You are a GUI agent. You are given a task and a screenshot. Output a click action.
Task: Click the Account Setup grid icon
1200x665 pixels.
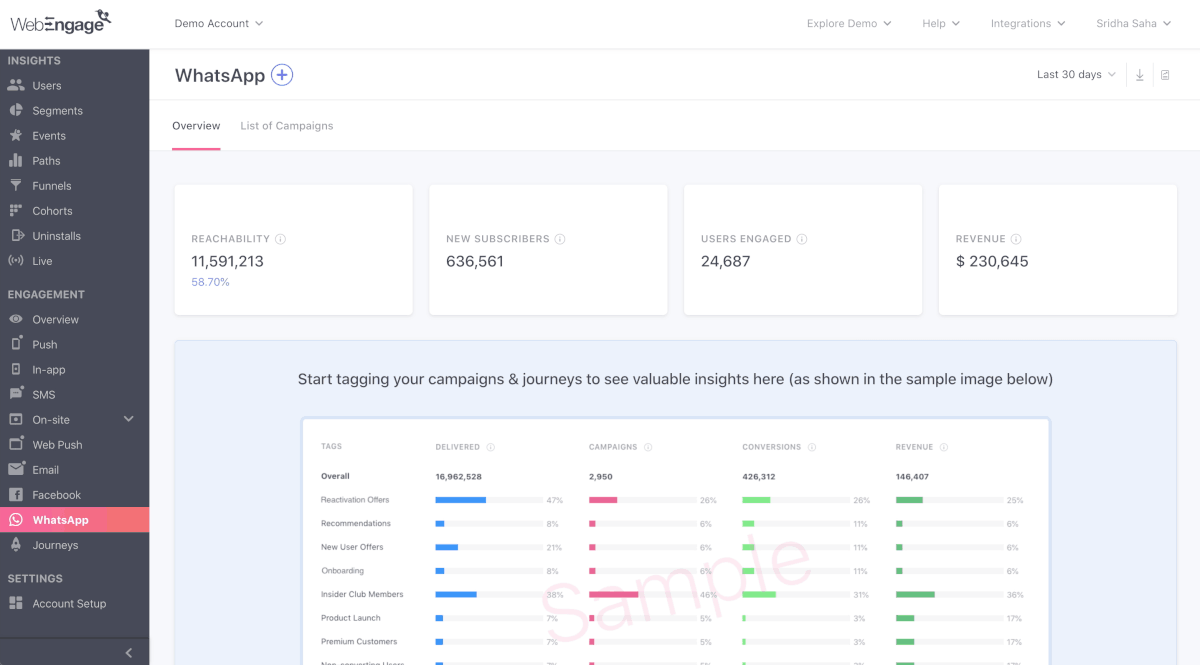point(16,604)
